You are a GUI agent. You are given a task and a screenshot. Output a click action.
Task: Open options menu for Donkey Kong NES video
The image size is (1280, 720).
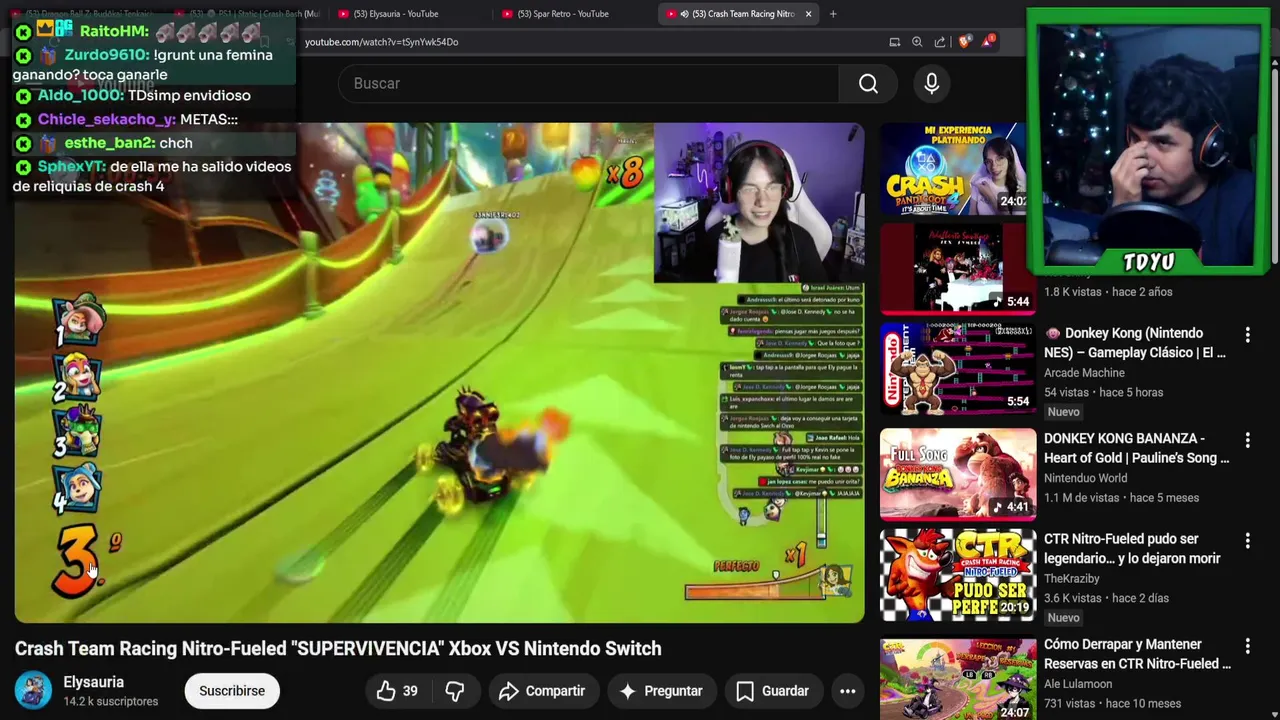[x=1247, y=334]
